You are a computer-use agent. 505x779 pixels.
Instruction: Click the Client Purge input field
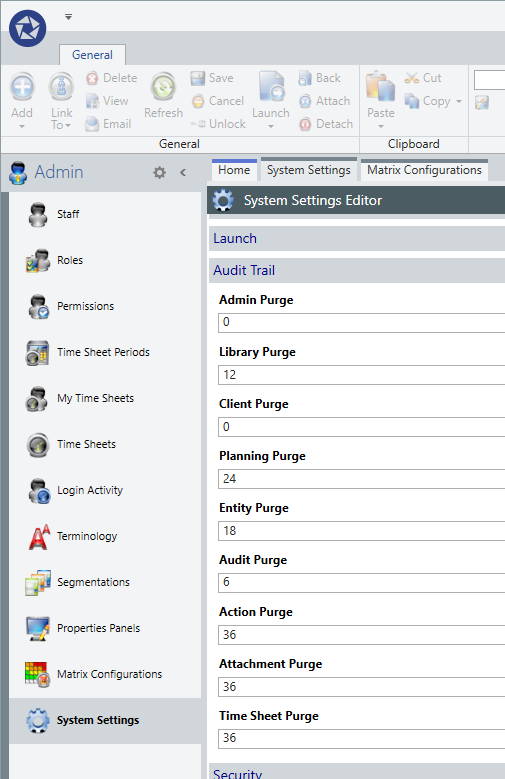tap(361, 427)
